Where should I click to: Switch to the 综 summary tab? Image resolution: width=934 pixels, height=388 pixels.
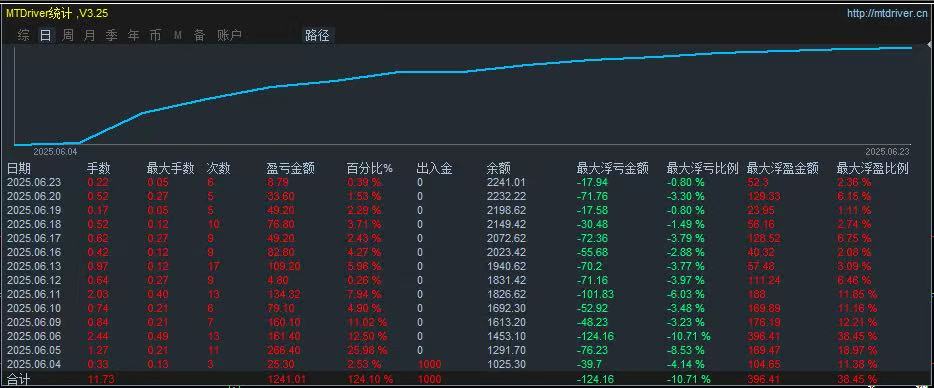[23, 35]
